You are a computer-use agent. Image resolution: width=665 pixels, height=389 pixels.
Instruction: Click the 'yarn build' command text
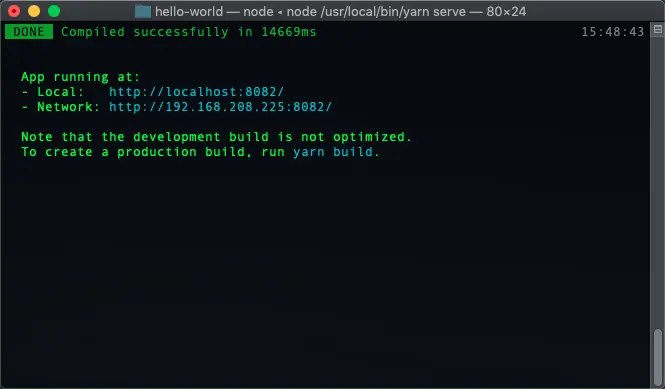pyautogui.click(x=333, y=152)
